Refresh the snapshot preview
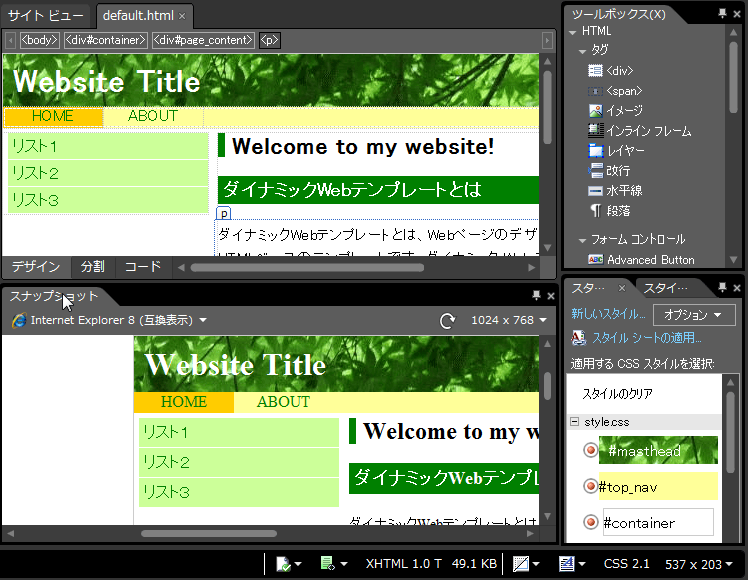This screenshot has height=580, width=748. click(x=447, y=321)
